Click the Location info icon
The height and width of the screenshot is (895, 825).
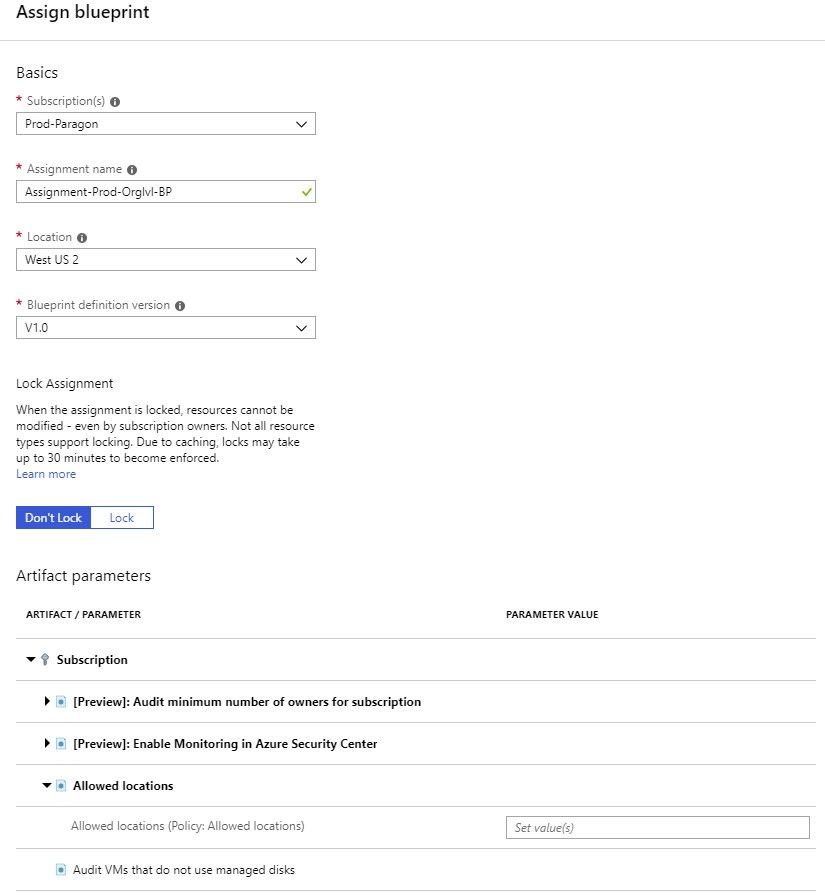pos(82,237)
